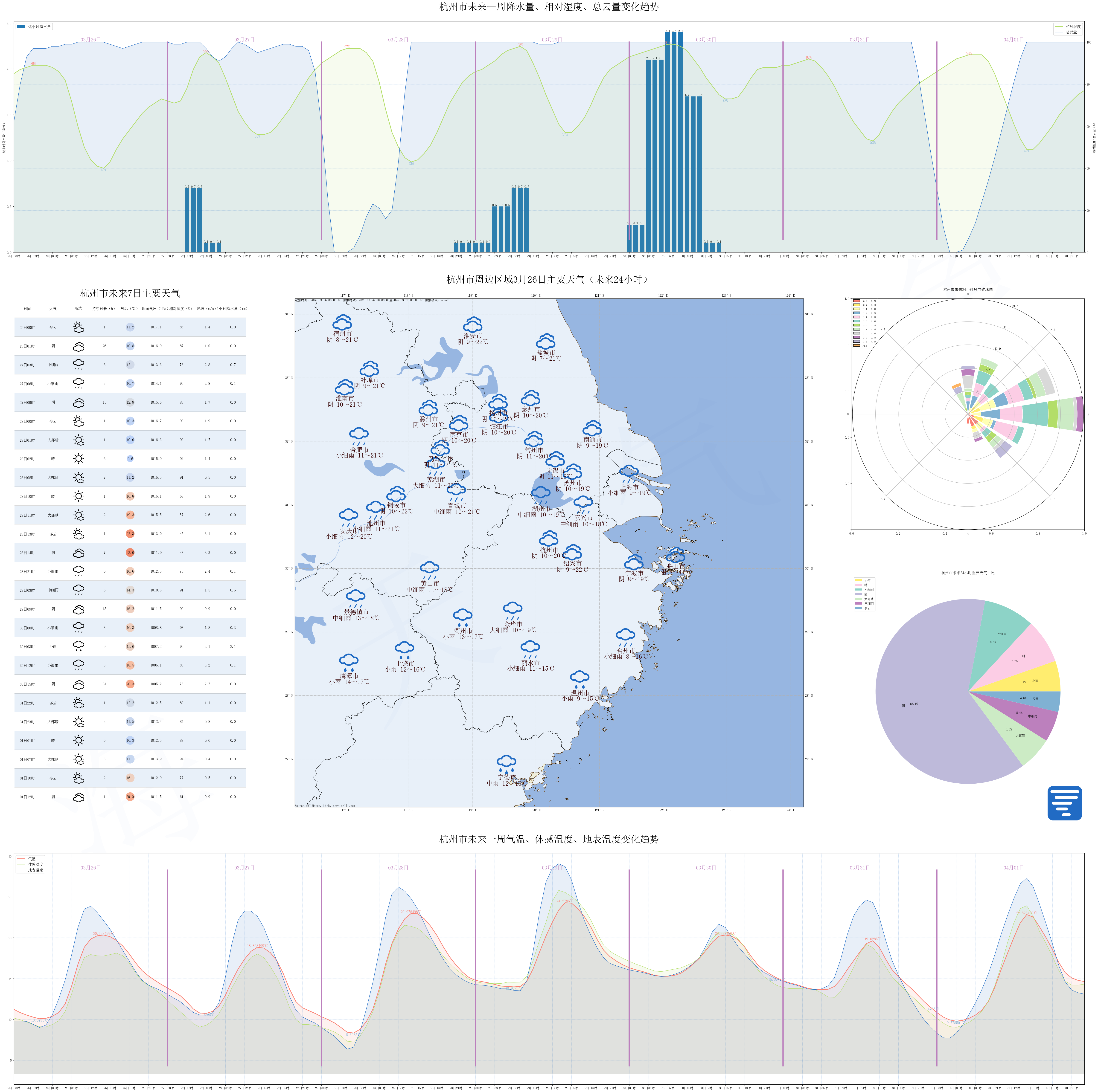Click the rain icon in the 30日03时 row

[79, 646]
